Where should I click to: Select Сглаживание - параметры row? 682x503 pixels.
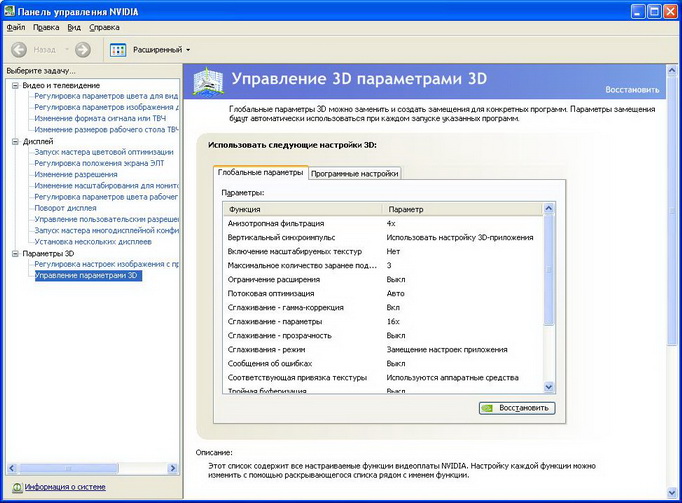(x=383, y=322)
